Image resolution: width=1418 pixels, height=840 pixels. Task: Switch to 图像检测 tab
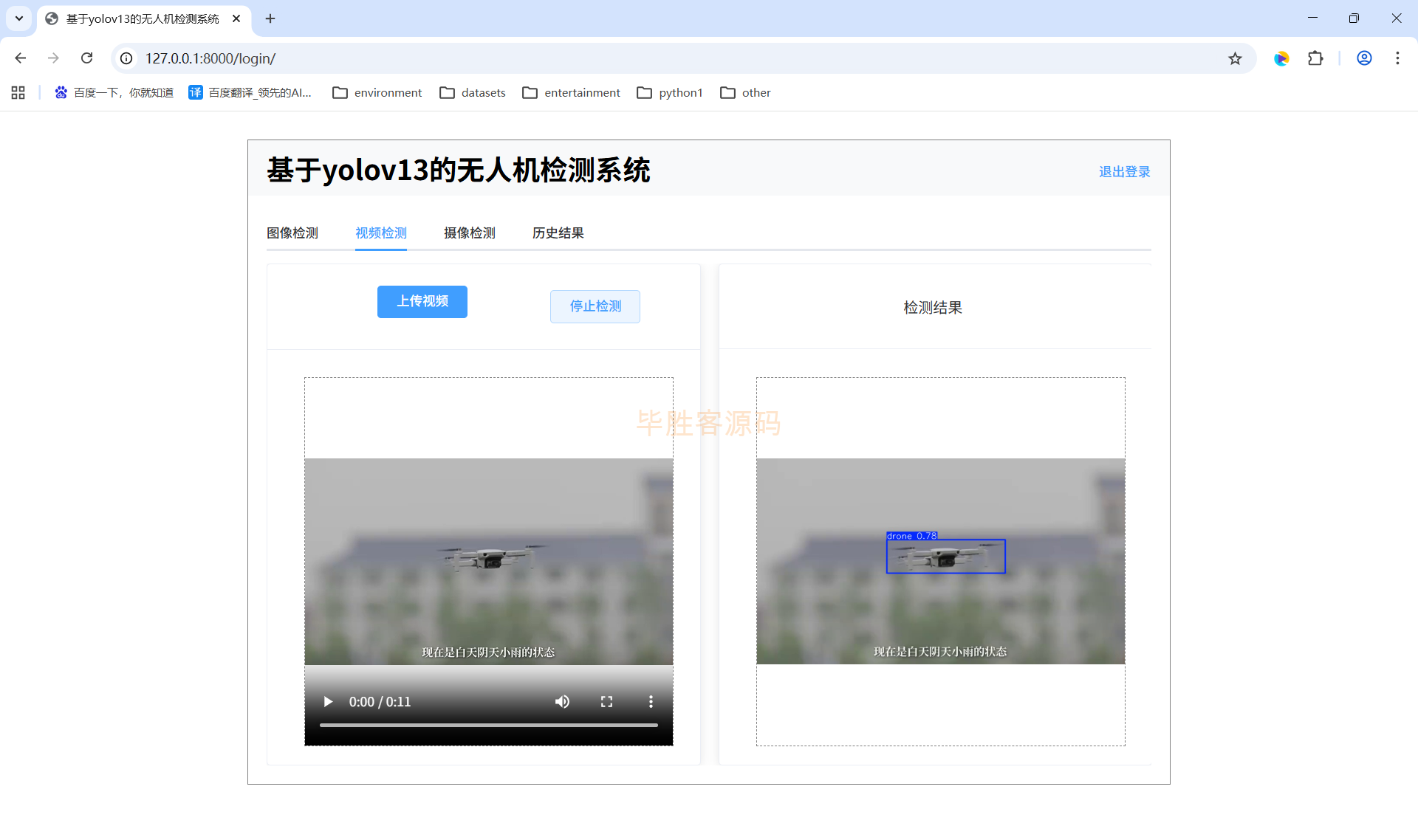[x=292, y=233]
